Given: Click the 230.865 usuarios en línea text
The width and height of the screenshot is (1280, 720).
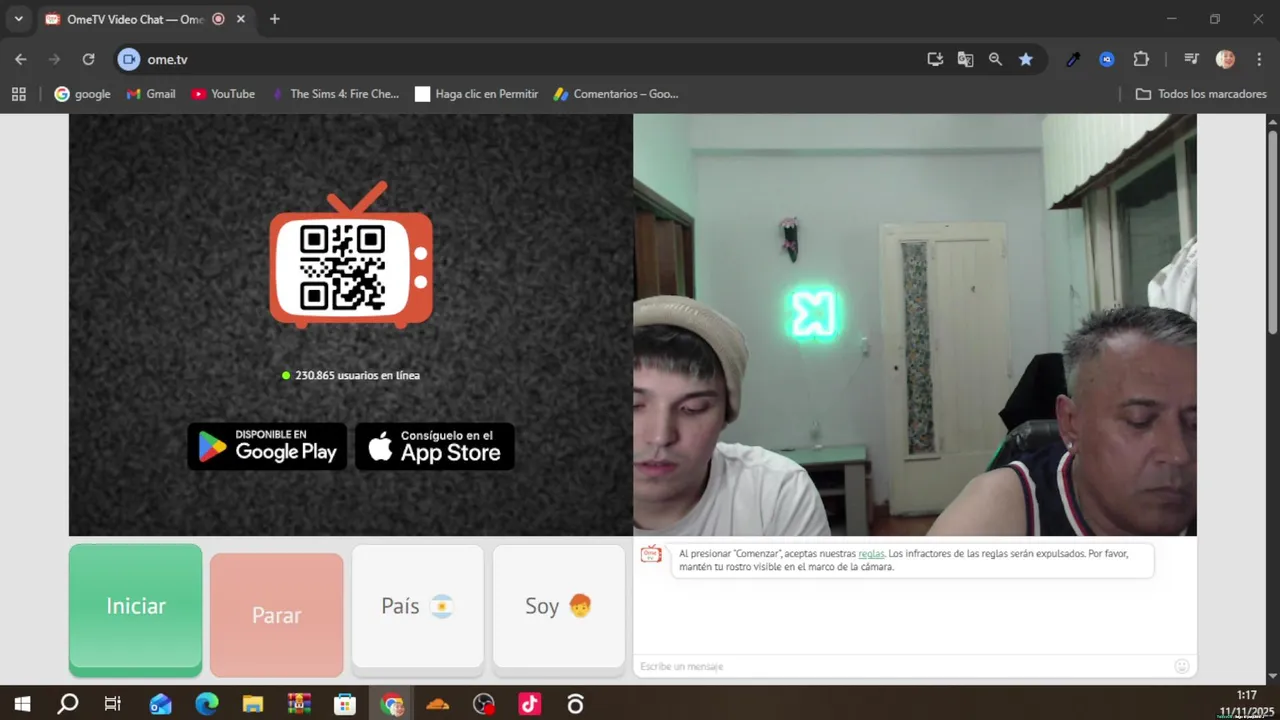Looking at the screenshot, I should click(x=357, y=375).
